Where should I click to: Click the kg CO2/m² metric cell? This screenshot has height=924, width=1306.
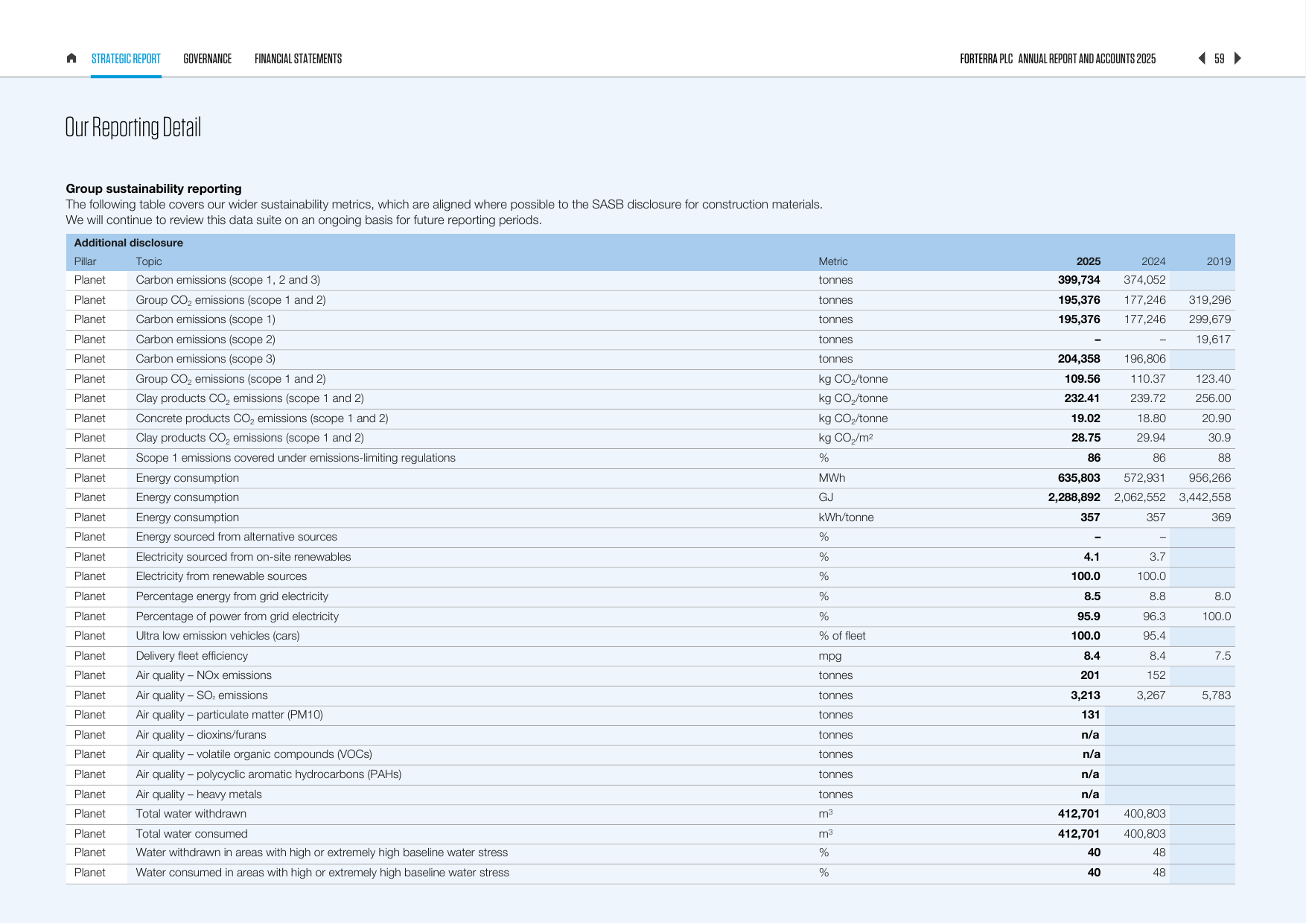click(x=846, y=438)
